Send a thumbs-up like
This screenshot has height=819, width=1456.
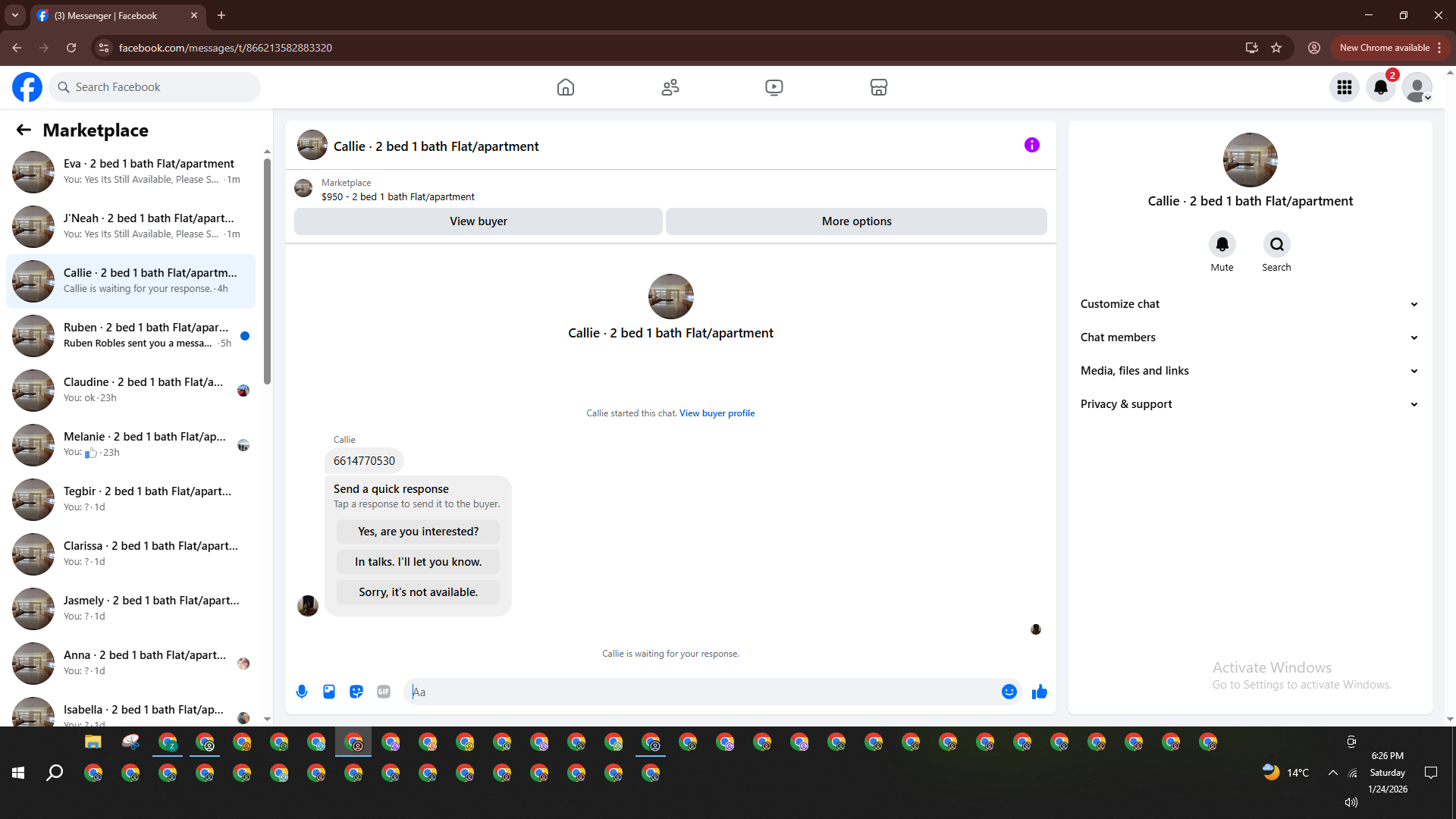[x=1040, y=692]
